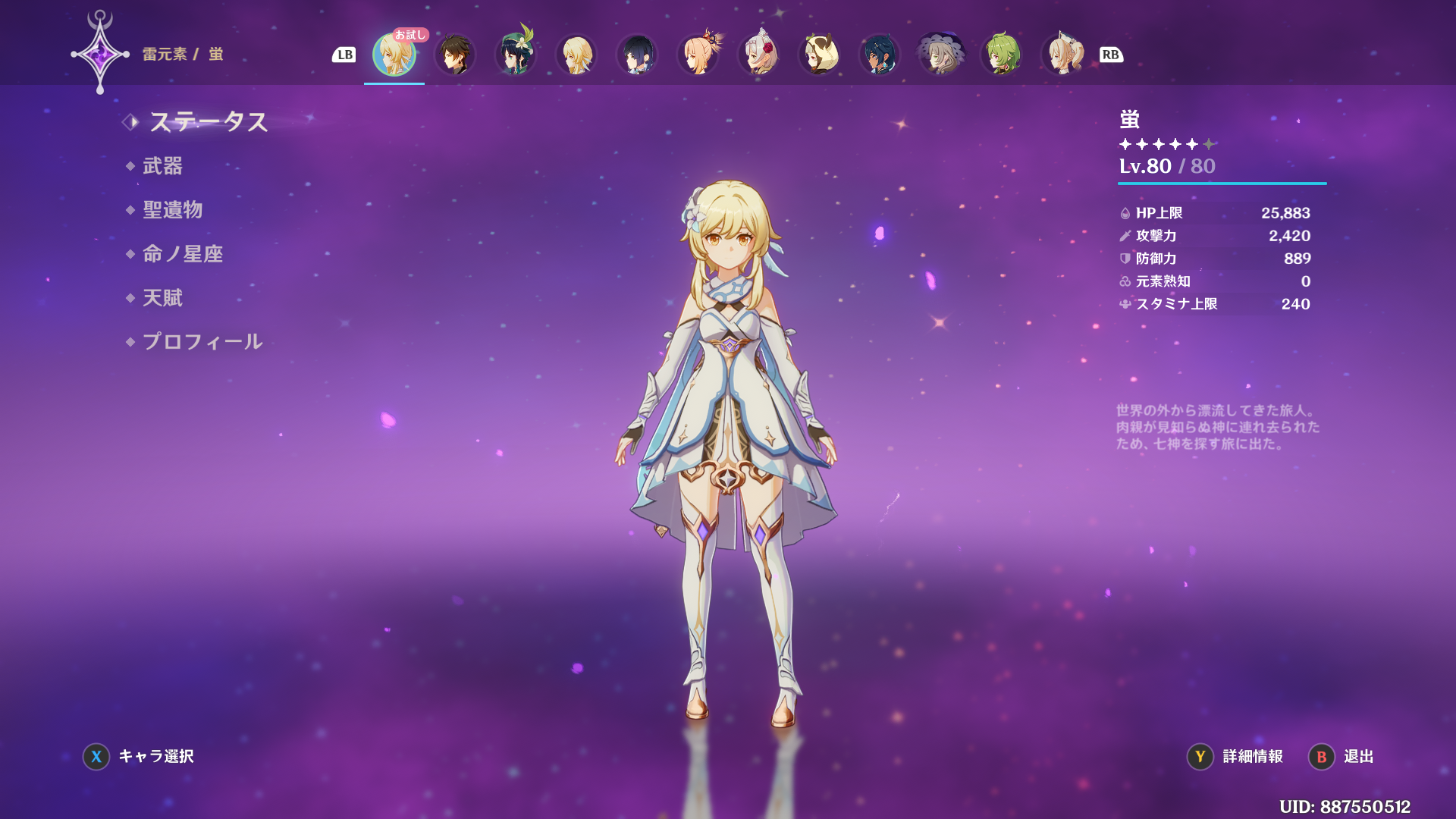This screenshot has height=819, width=1456.
Task: Click the defense value 889
Action: tap(1298, 259)
